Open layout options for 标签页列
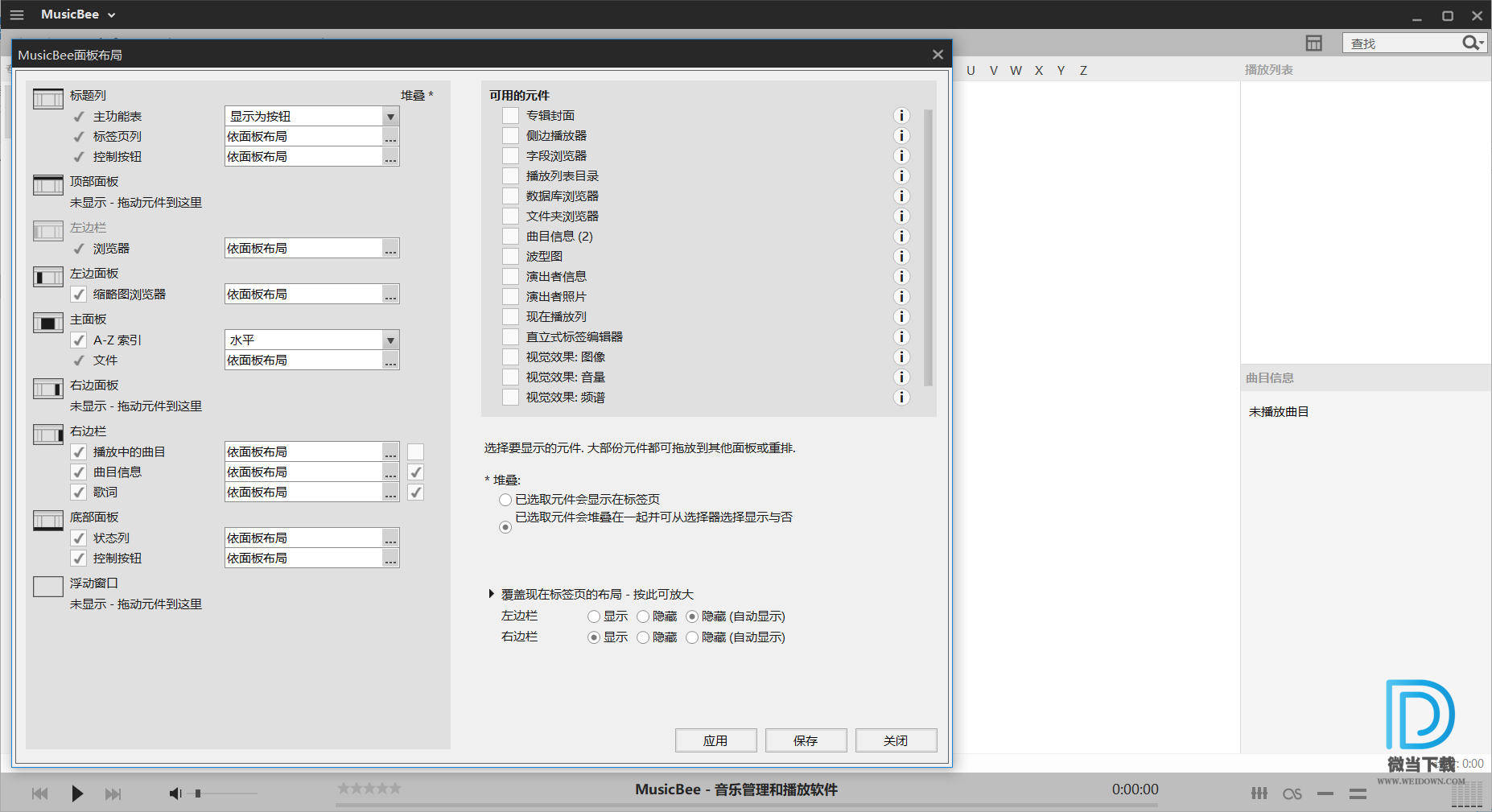The width and height of the screenshot is (1492, 812). click(x=390, y=137)
